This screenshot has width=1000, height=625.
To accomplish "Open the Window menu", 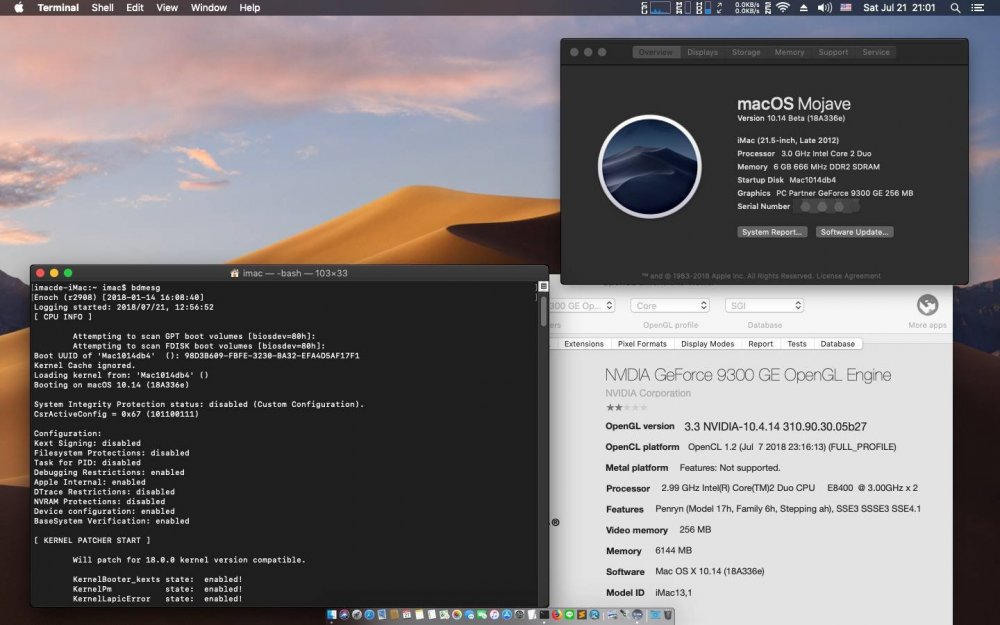I will pyautogui.click(x=209, y=8).
